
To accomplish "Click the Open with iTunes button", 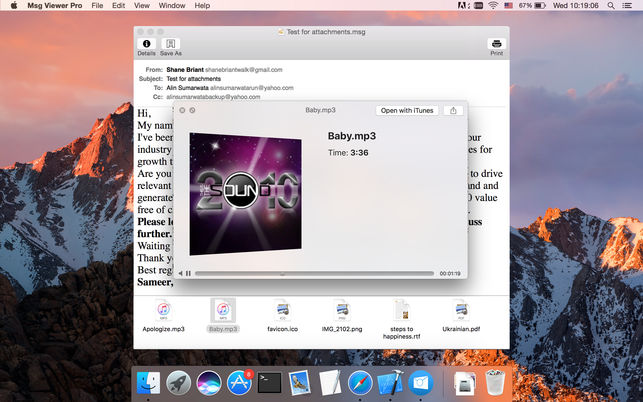I will (x=407, y=110).
